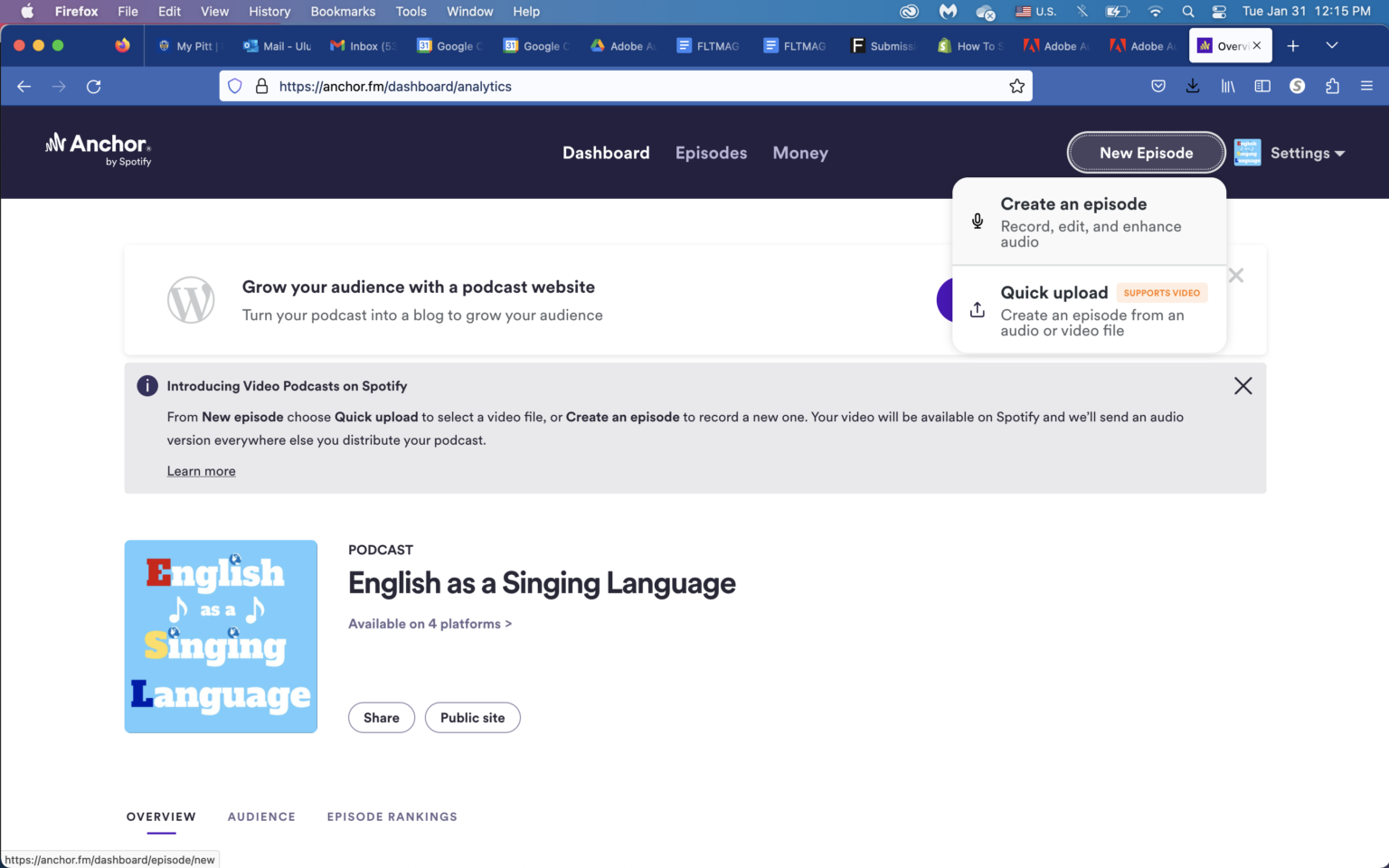Switch to the Audience tab
The width and height of the screenshot is (1389, 868).
(261, 816)
